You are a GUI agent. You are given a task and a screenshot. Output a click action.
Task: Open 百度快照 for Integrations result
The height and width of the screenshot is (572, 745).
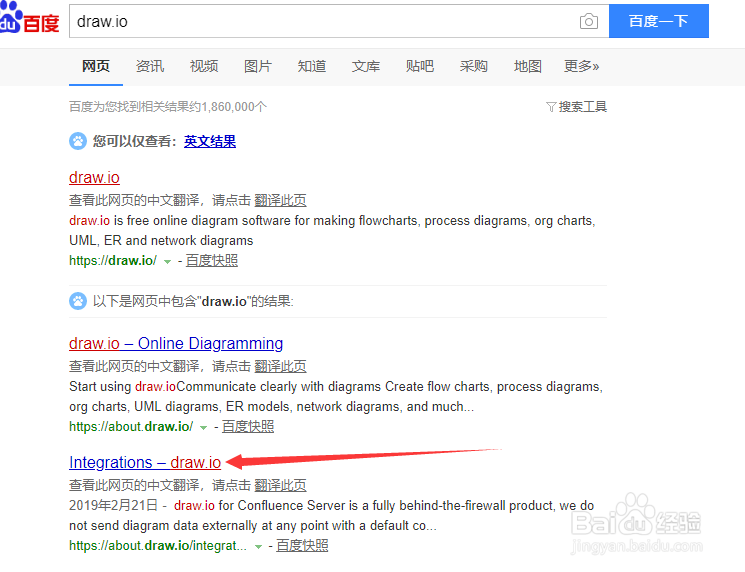[302, 545]
